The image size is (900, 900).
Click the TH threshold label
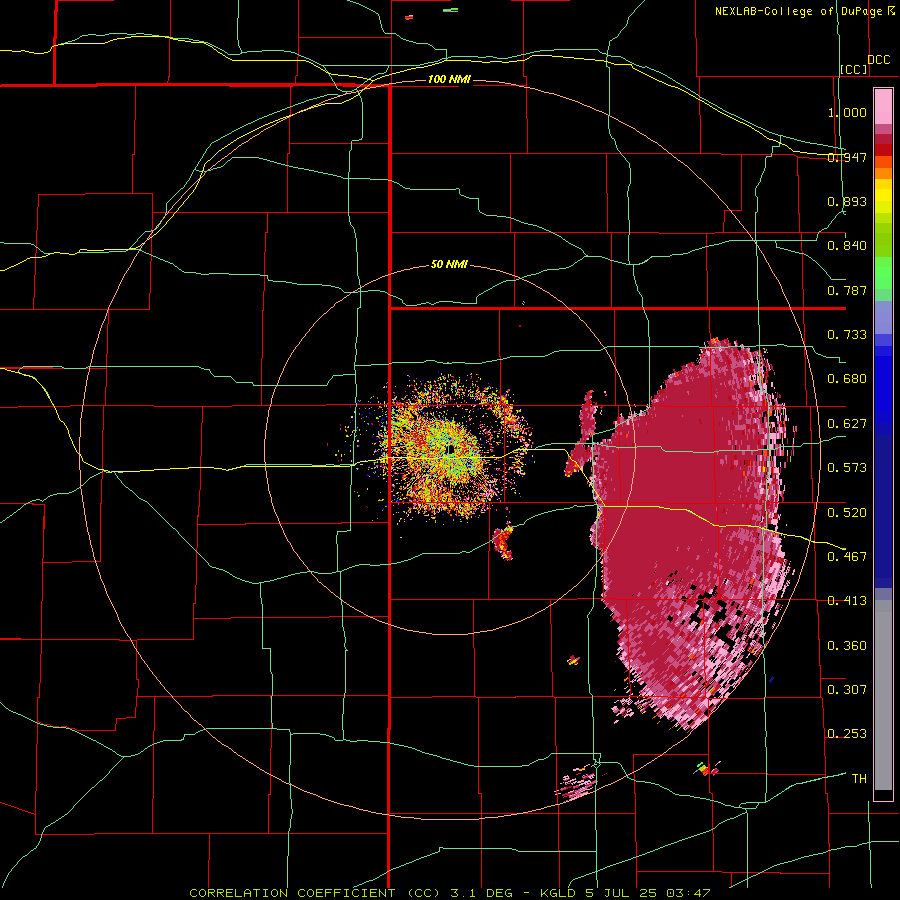(859, 779)
